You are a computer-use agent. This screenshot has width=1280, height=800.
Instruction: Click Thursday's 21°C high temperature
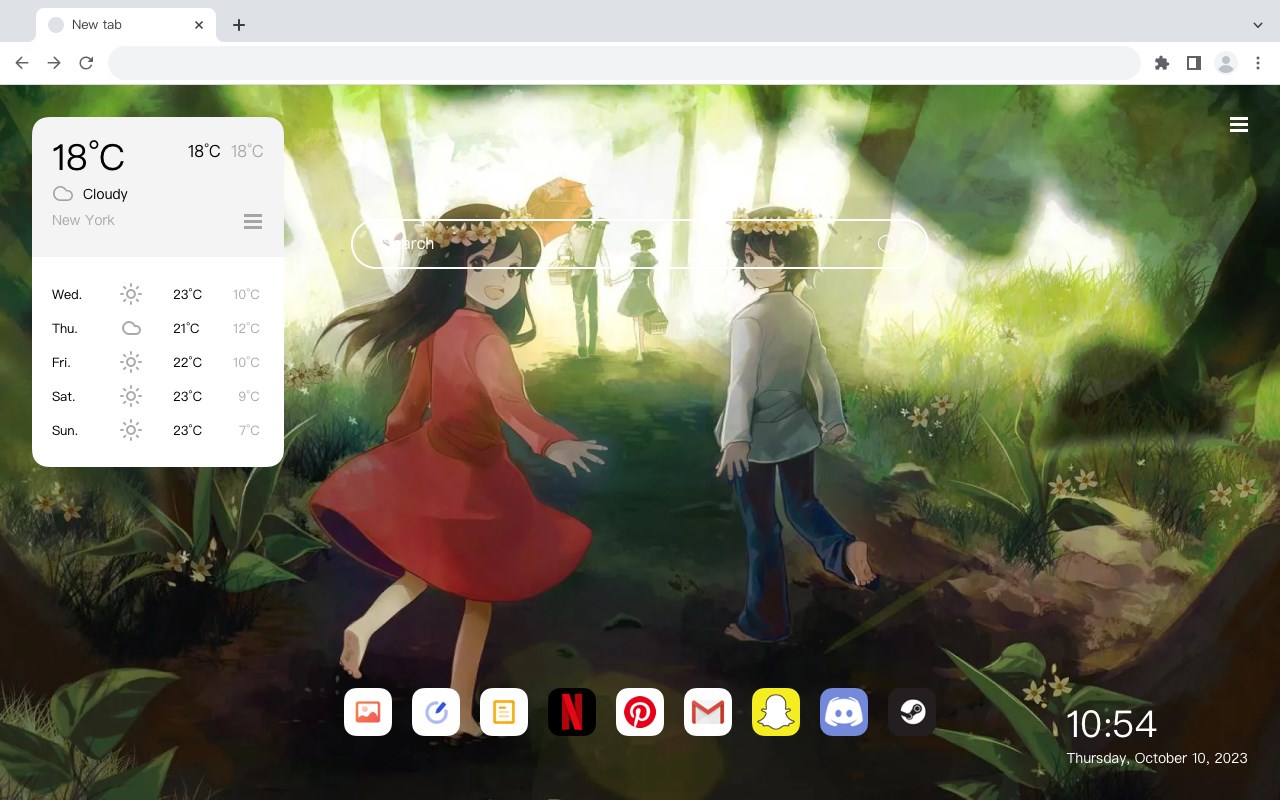(x=187, y=328)
